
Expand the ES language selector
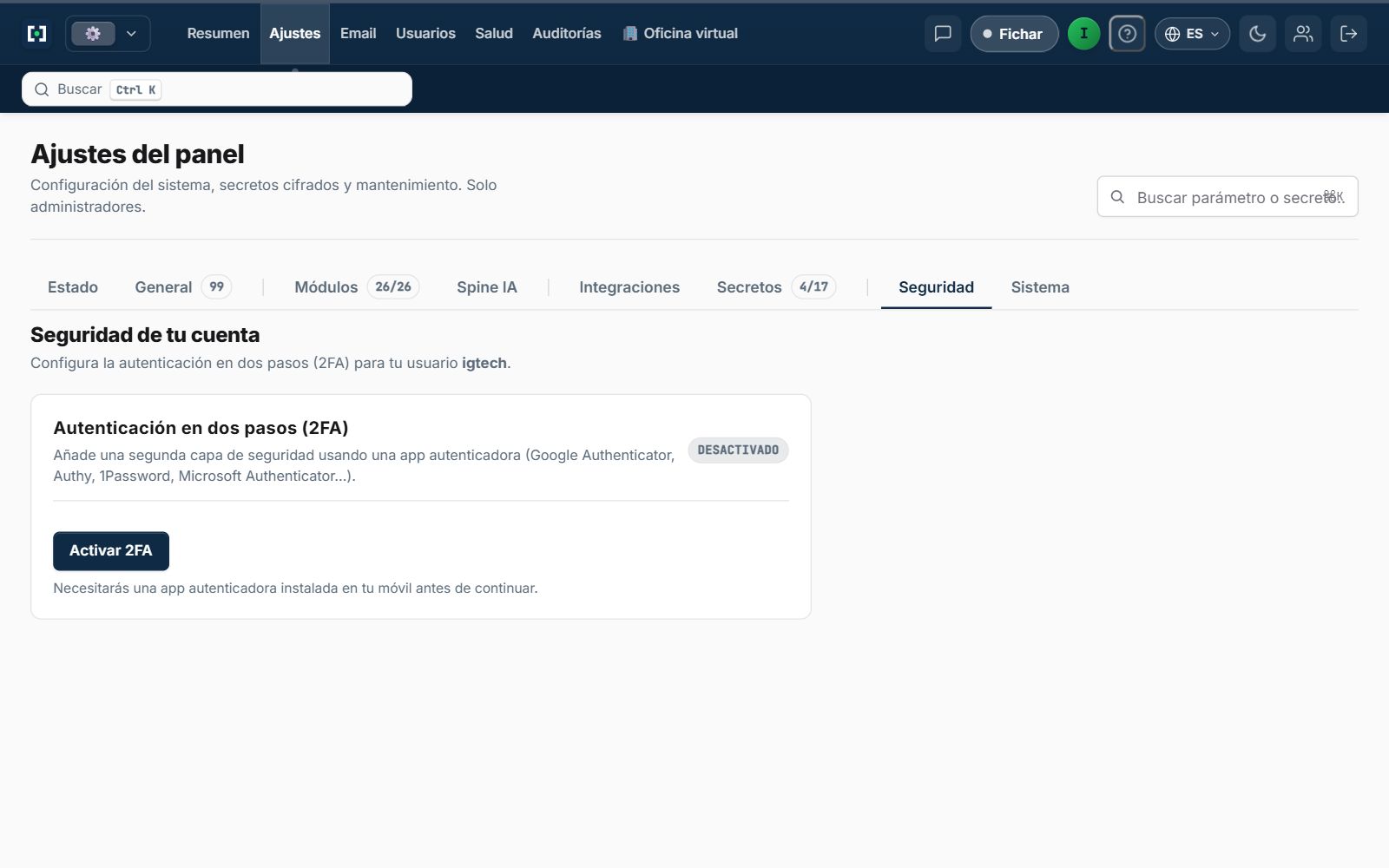point(1192,34)
